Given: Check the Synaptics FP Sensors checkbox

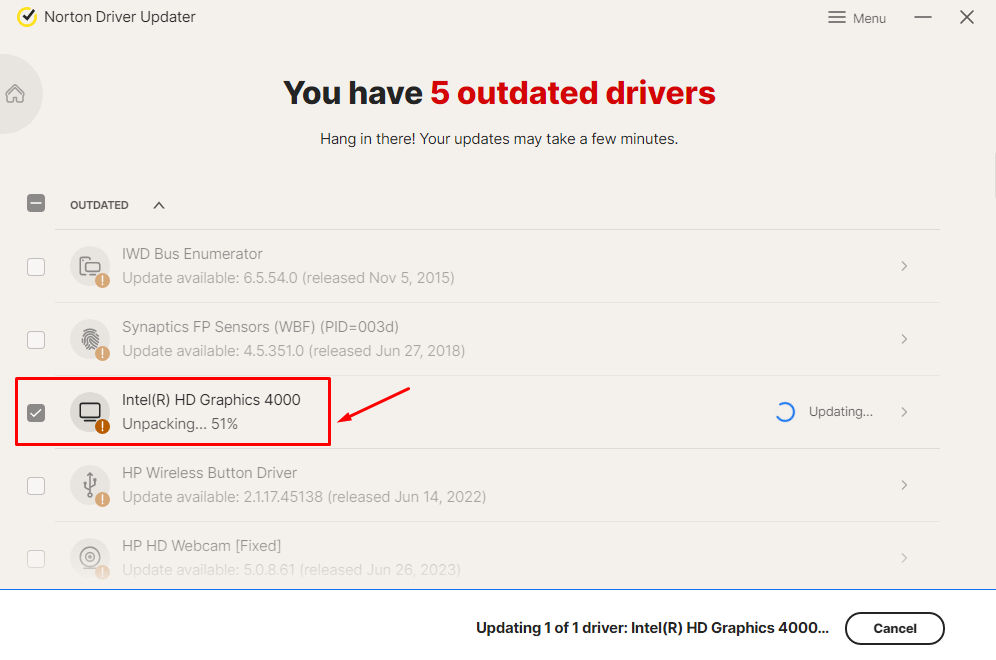Looking at the screenshot, I should 36,340.
